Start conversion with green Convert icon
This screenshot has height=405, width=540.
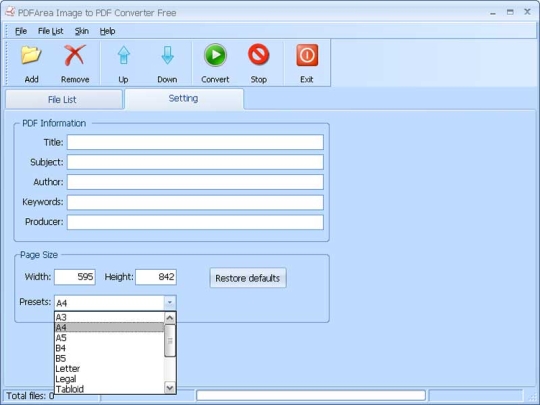point(215,55)
